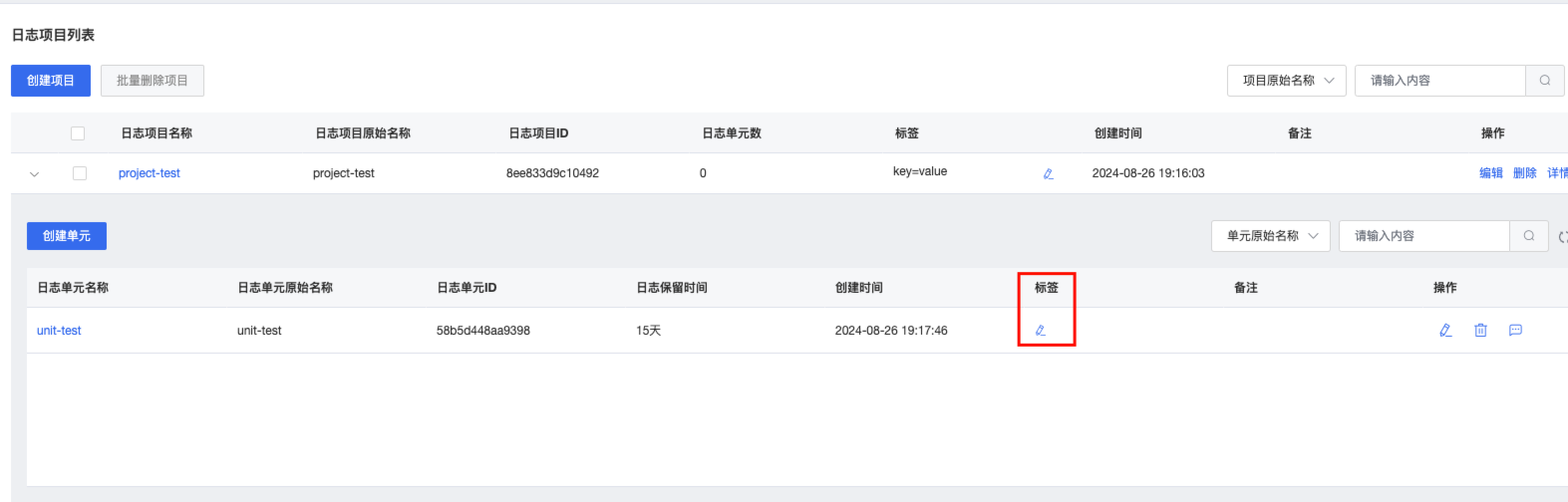1568x502 pixels.
Task: Search log units using the magnifier icon
Action: (1528, 236)
